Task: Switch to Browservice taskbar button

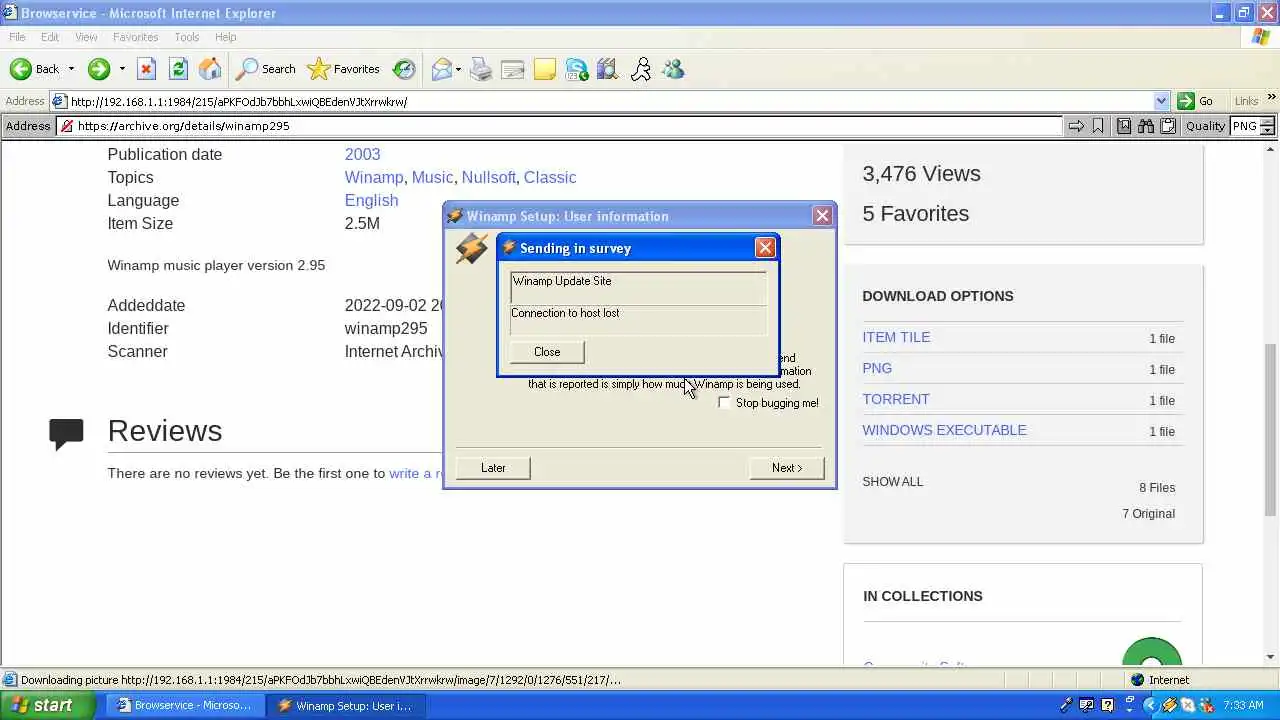Action: click(186, 705)
